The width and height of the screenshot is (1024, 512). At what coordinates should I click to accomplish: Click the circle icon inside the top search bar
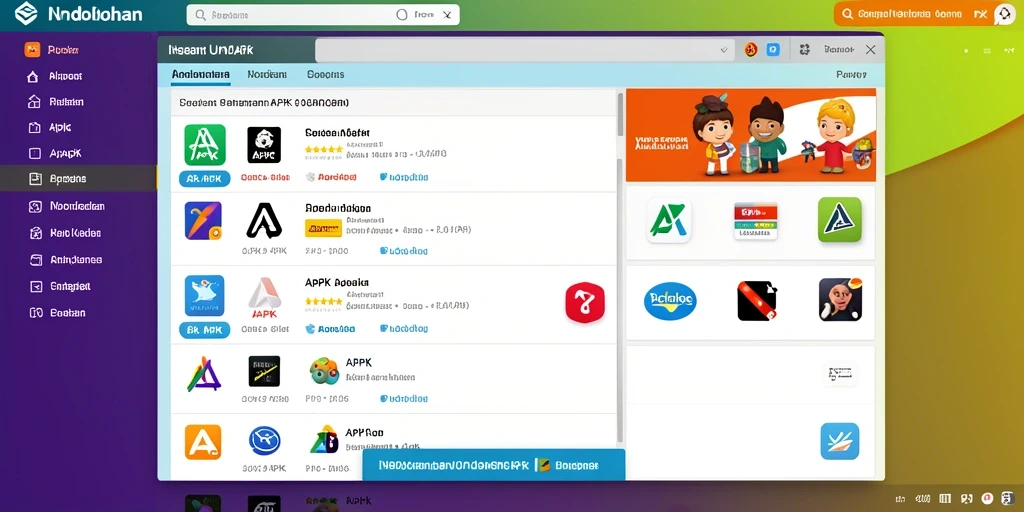402,14
